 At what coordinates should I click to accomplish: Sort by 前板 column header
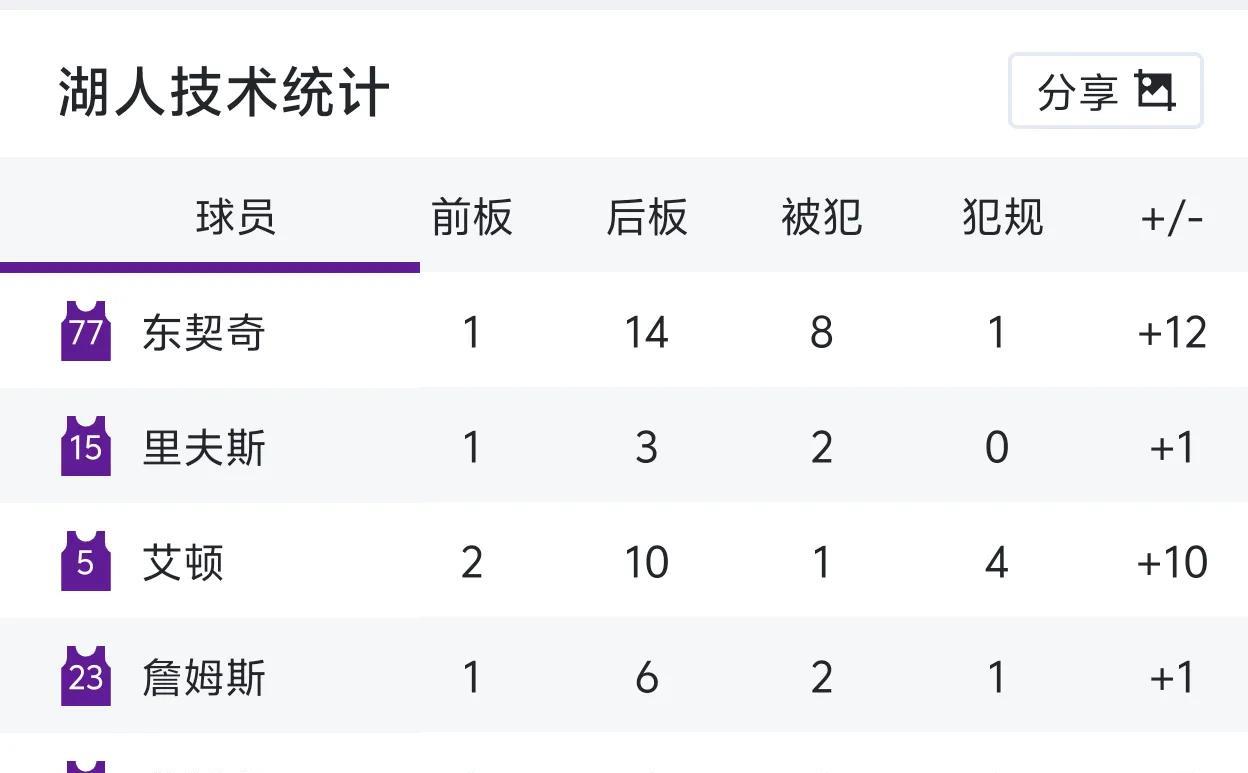(x=472, y=217)
